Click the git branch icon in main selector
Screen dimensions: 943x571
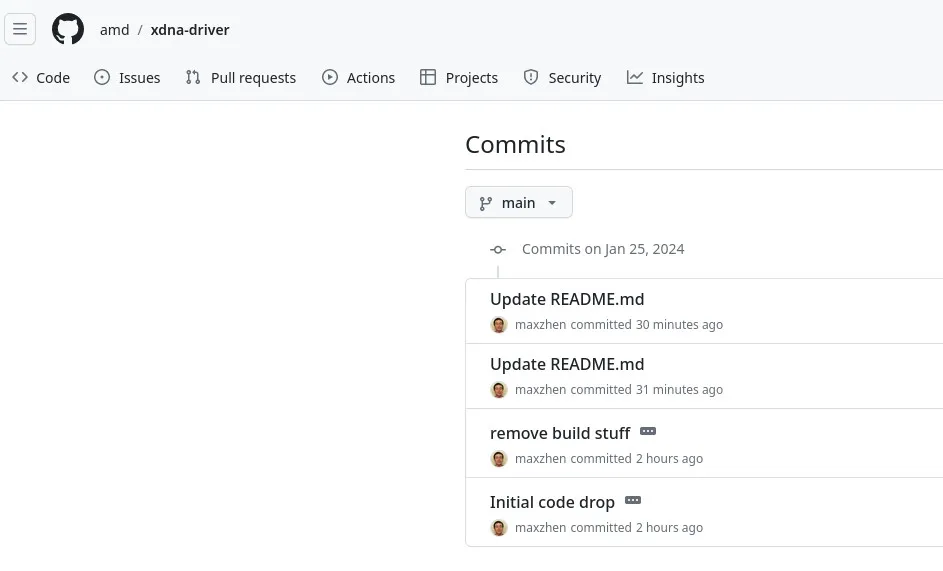coord(486,203)
